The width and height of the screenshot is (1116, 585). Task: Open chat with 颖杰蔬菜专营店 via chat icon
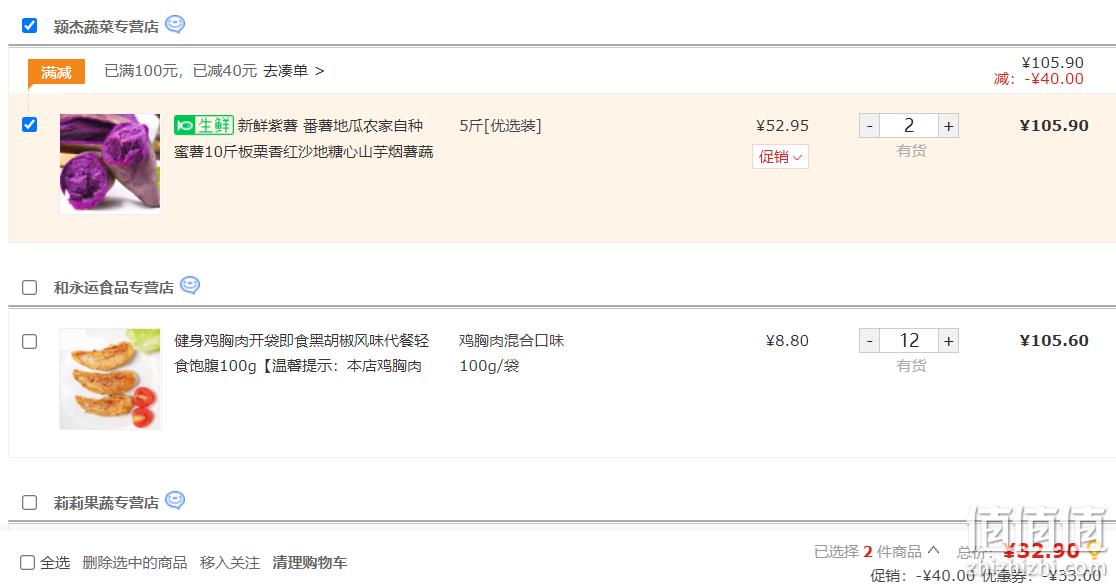(x=175, y=25)
